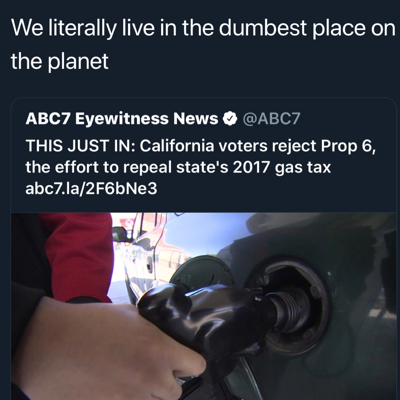
Task: Open the quoted tweet card header area
Action: pos(163,119)
